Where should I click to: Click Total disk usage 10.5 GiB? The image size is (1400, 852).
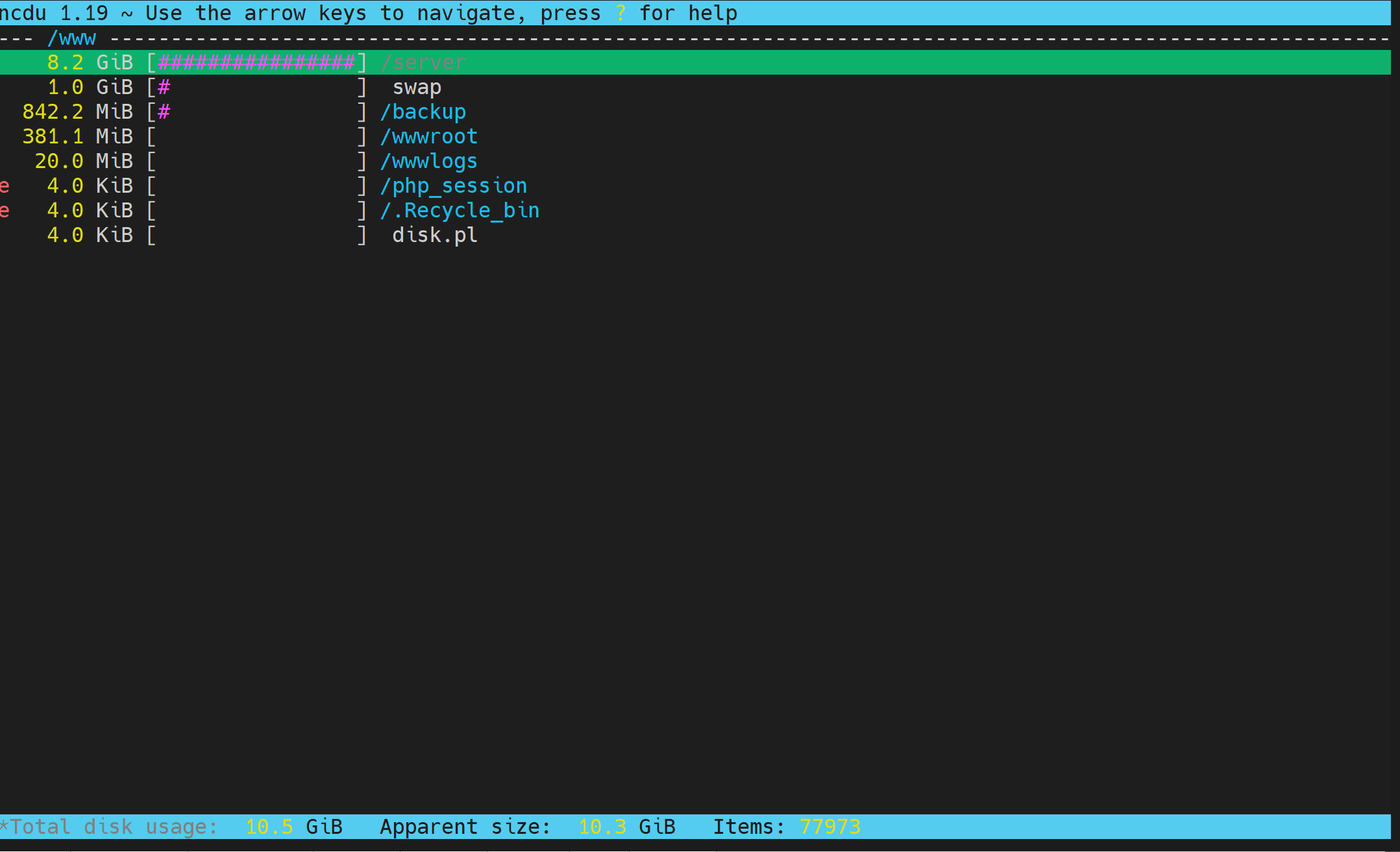click(x=171, y=827)
